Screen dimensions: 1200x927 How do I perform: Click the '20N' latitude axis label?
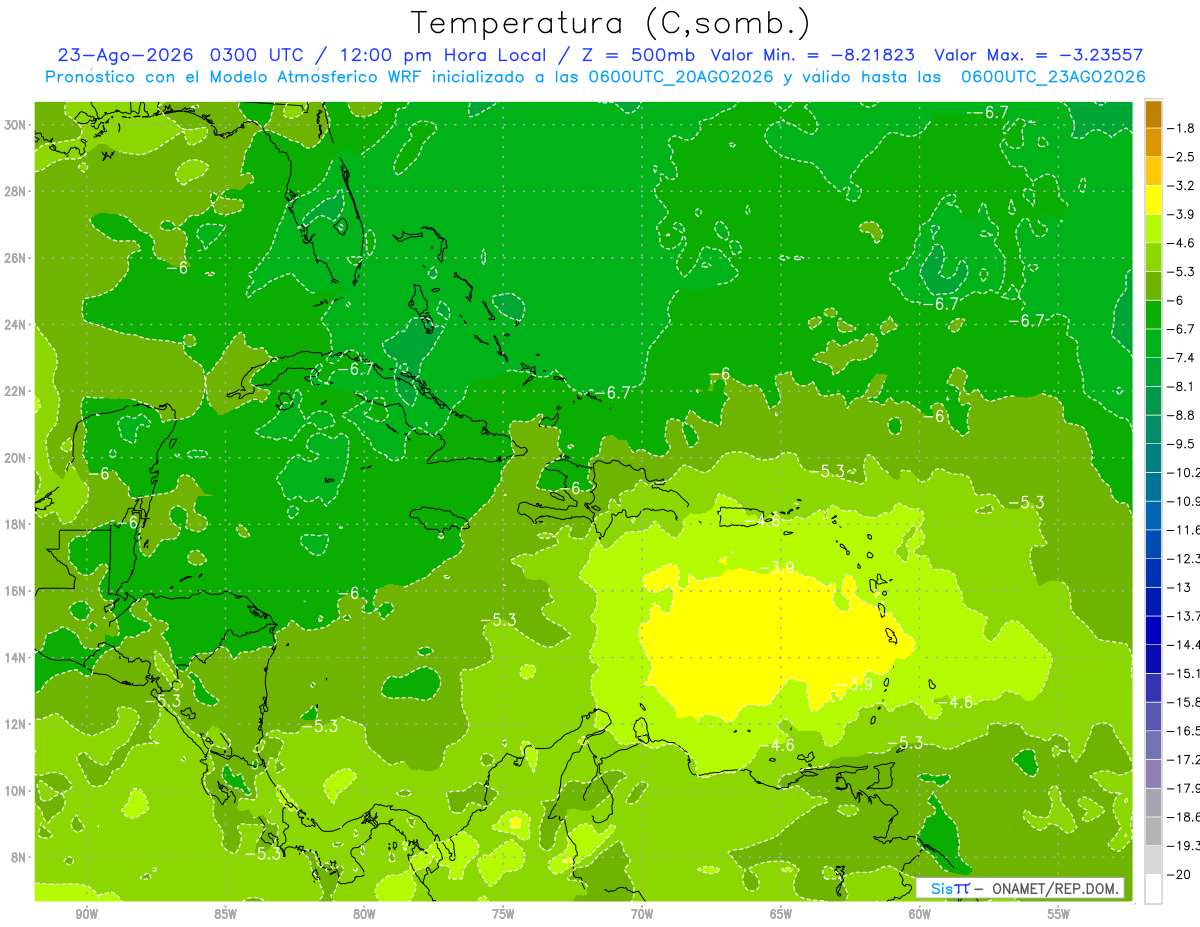(17, 457)
